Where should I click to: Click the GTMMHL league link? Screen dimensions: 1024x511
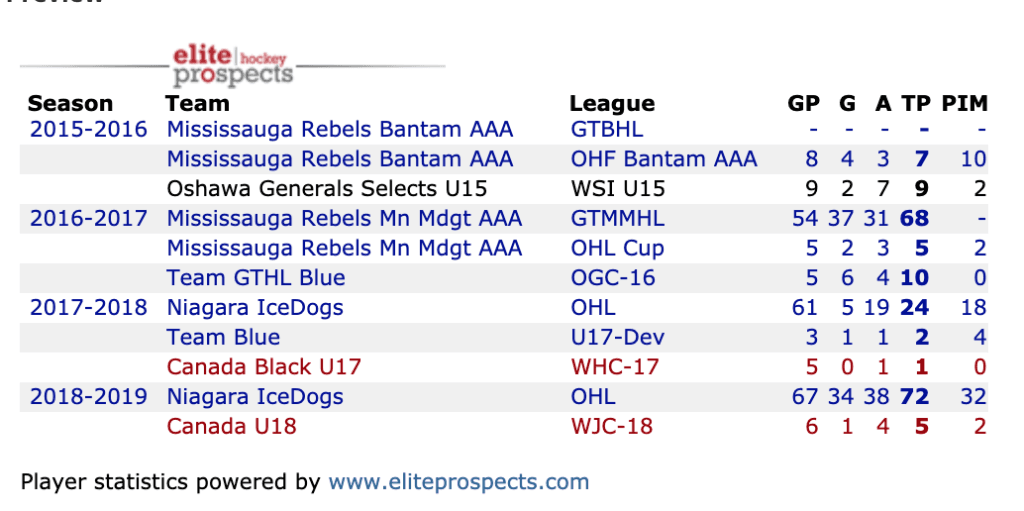pos(617,218)
